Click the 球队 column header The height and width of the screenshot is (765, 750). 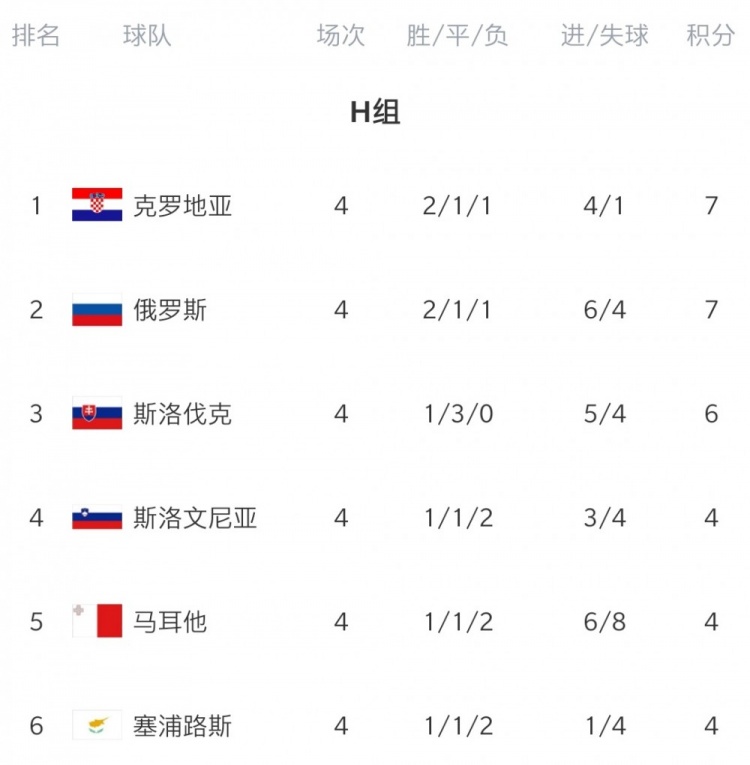pos(147,35)
